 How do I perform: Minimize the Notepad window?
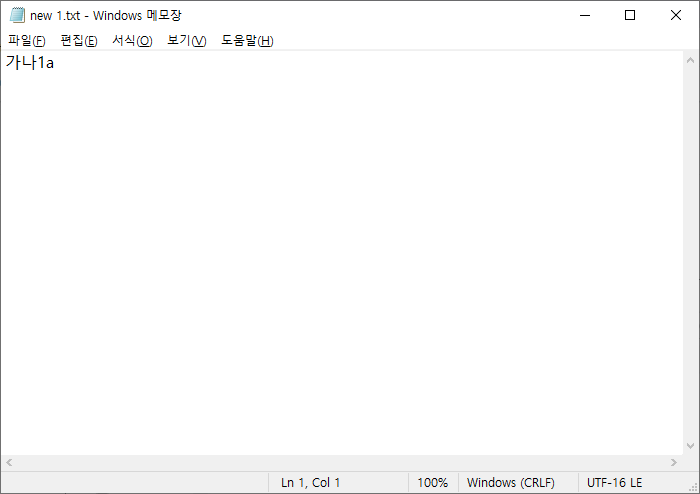pos(585,15)
